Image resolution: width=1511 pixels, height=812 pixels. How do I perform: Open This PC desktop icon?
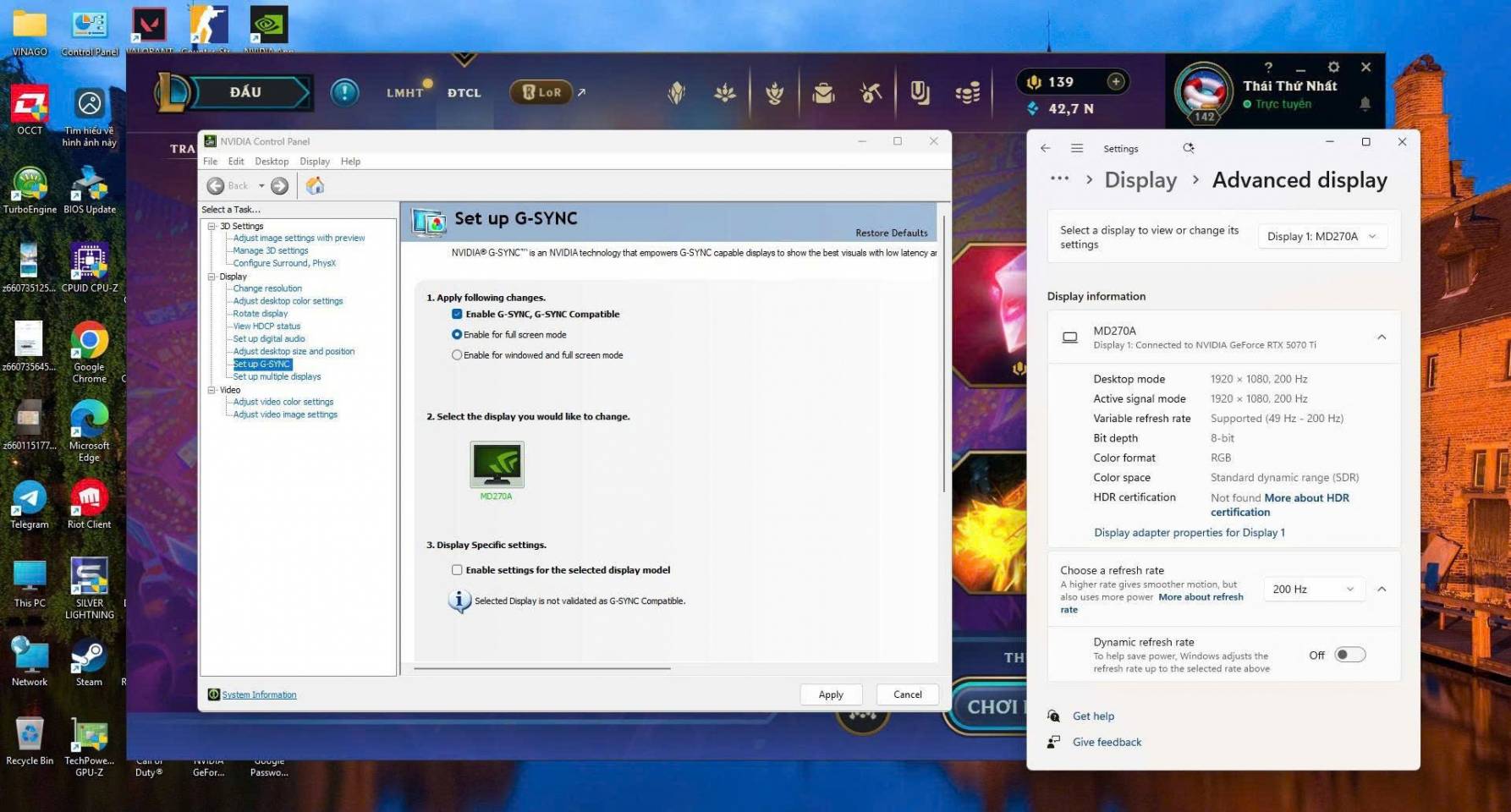point(30,583)
